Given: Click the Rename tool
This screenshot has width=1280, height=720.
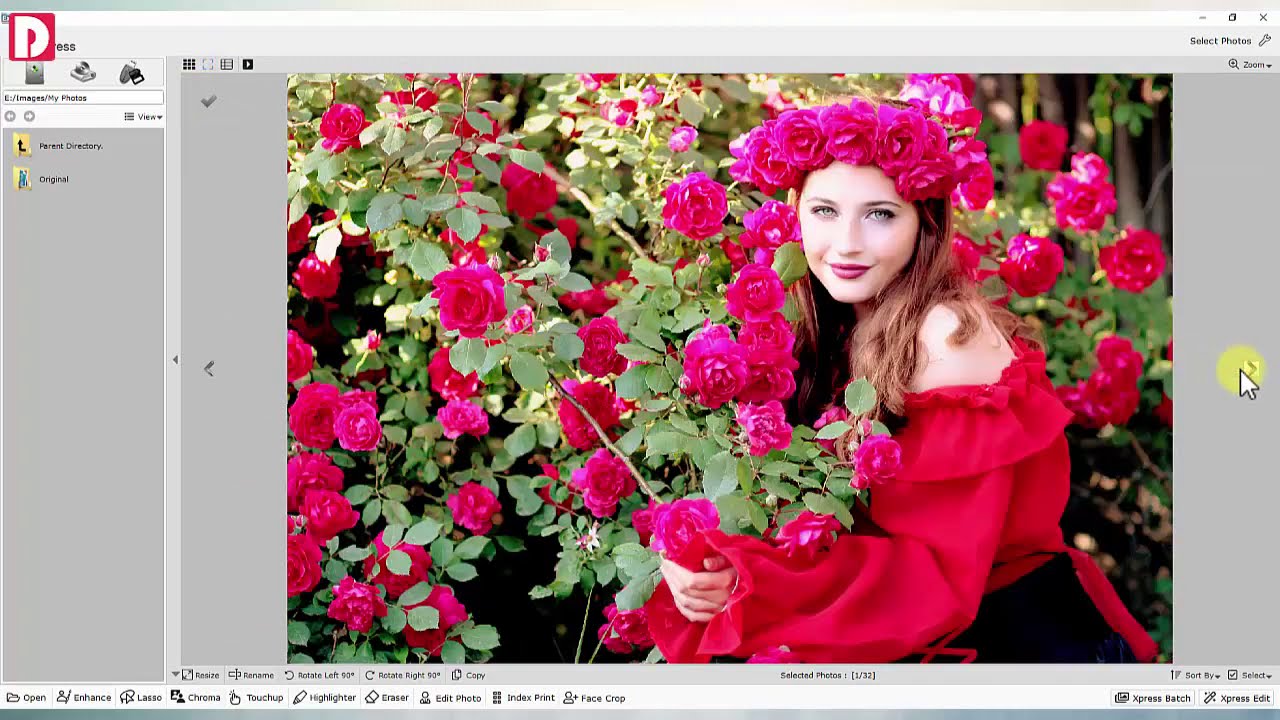Looking at the screenshot, I should (x=251, y=675).
